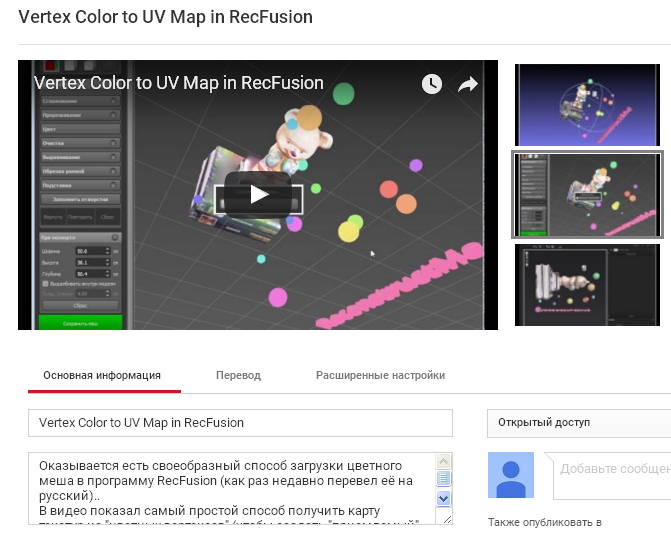Click the share arrow icon on video
This screenshot has width=671, height=537.
[468, 84]
